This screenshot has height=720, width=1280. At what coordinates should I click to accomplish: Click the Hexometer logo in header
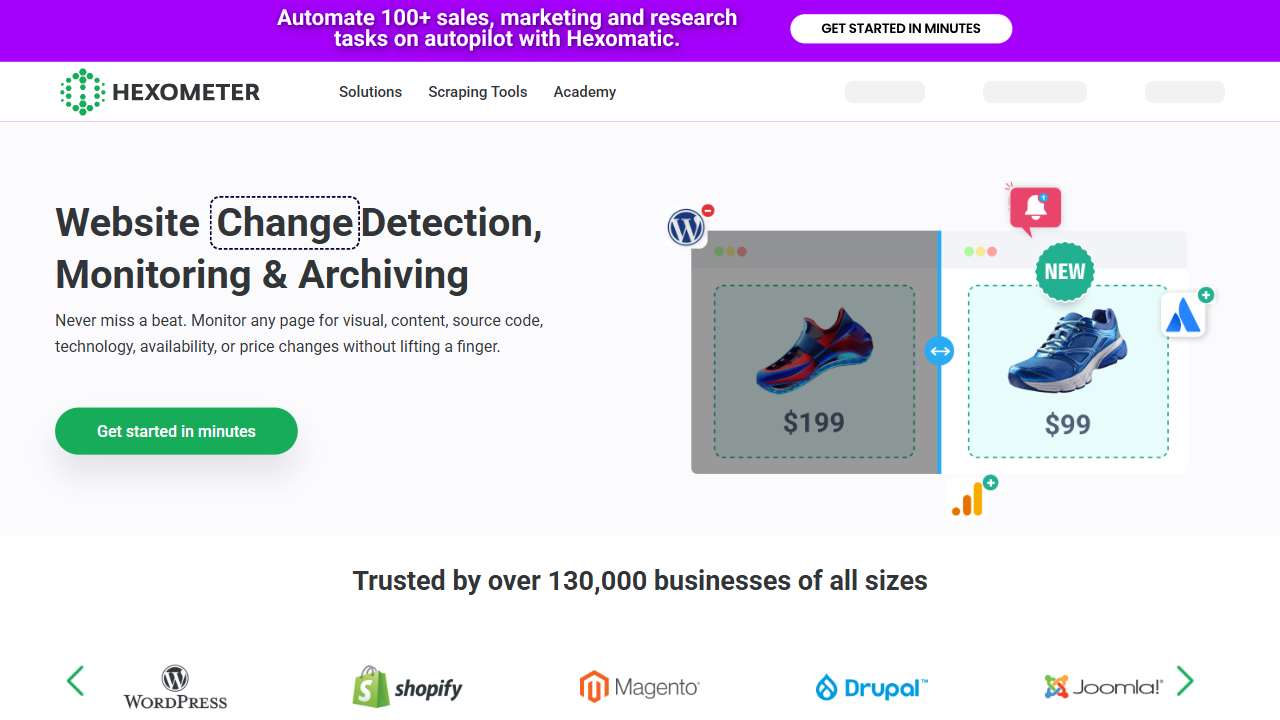[x=160, y=92]
